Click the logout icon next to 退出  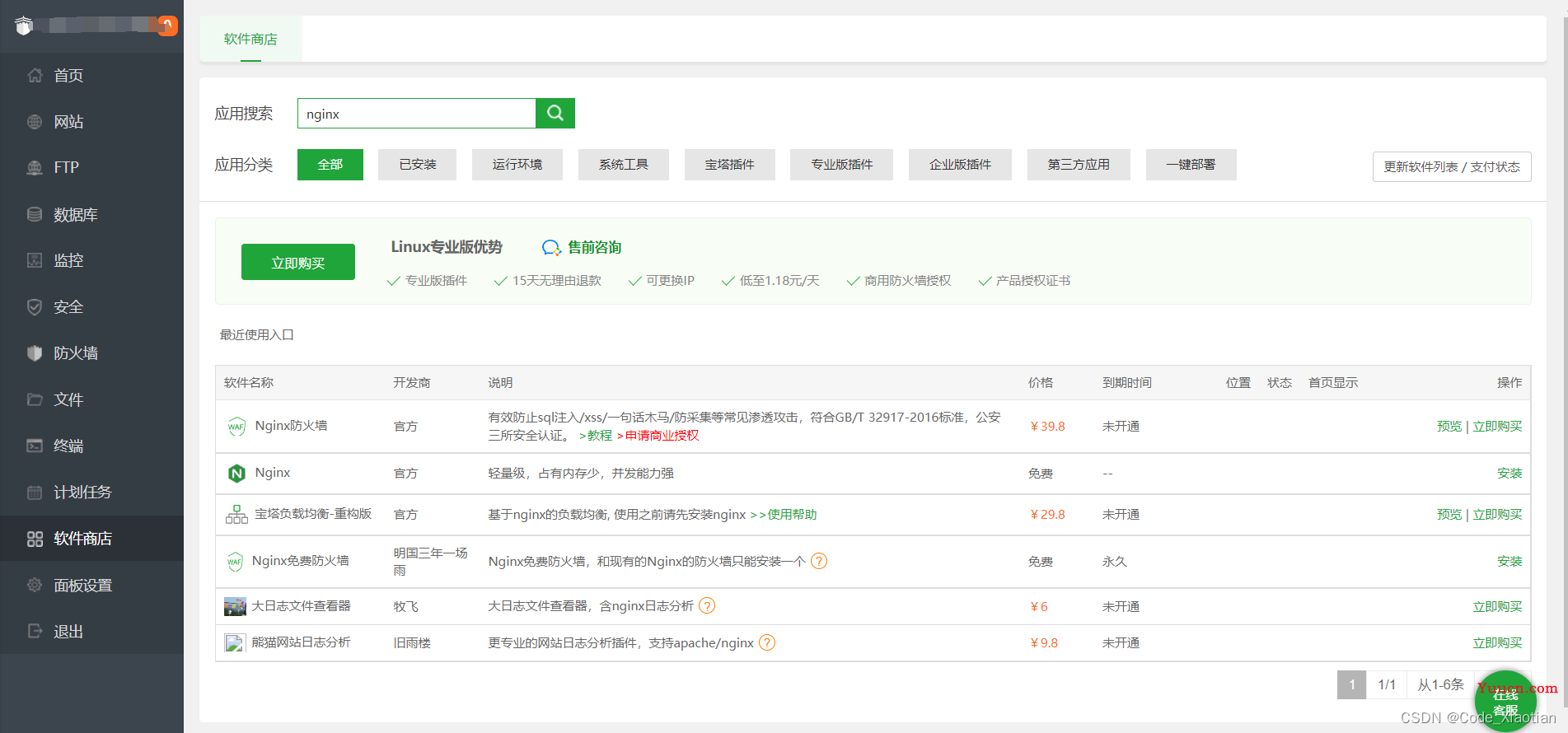[x=35, y=631]
